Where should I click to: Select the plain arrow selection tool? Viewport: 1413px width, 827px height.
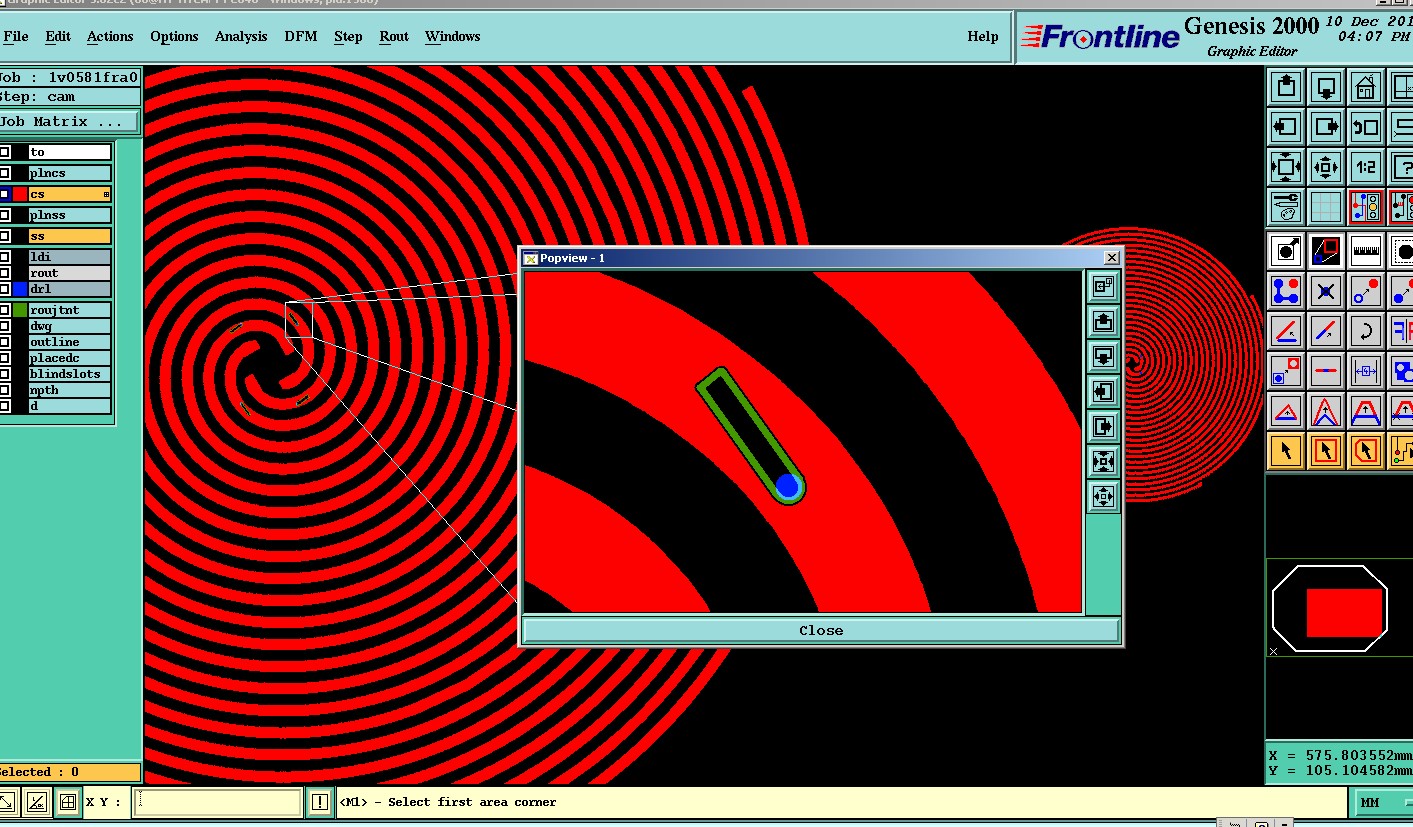coord(1286,451)
